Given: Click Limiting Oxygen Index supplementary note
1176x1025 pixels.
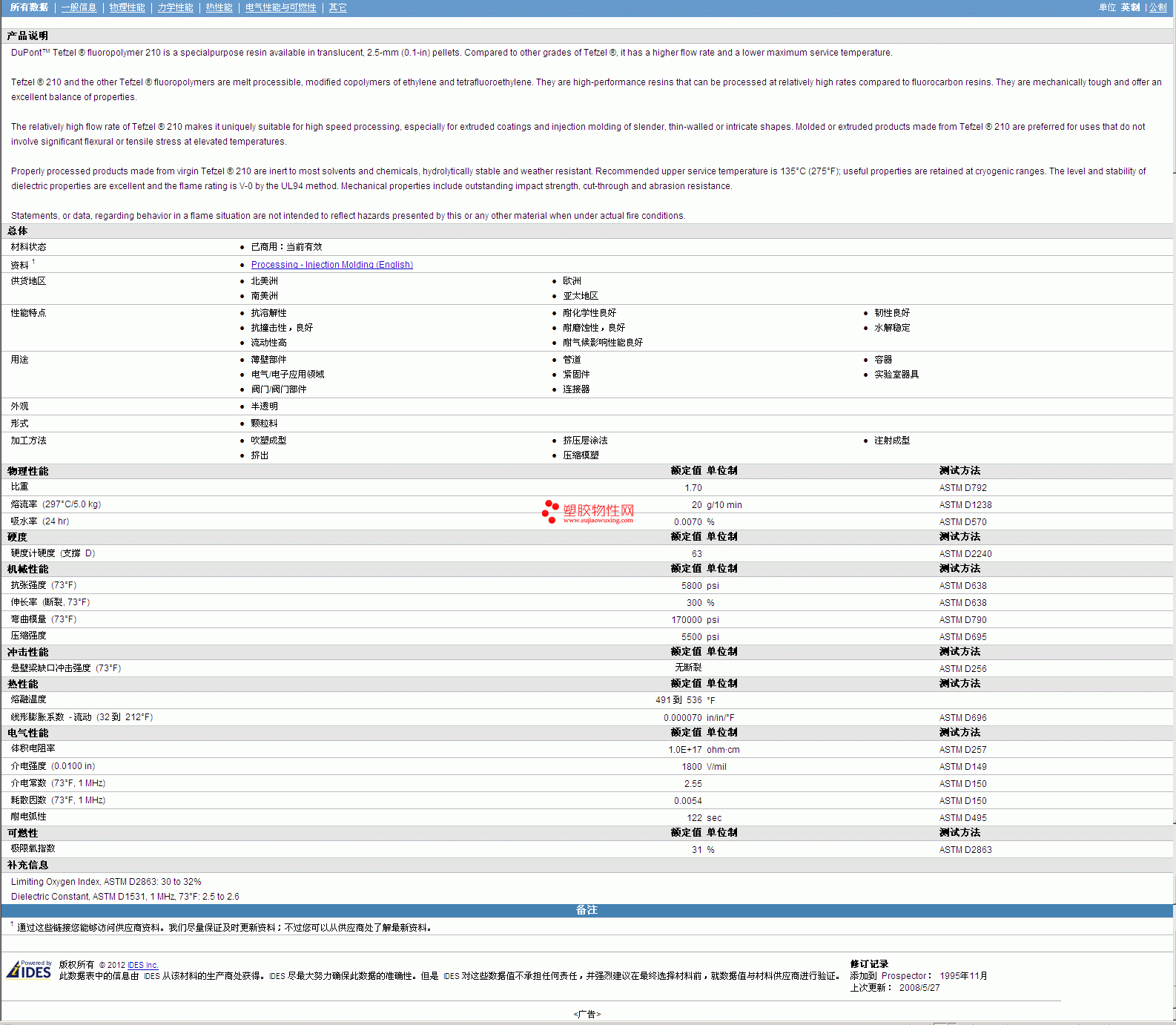Looking at the screenshot, I should (106, 882).
